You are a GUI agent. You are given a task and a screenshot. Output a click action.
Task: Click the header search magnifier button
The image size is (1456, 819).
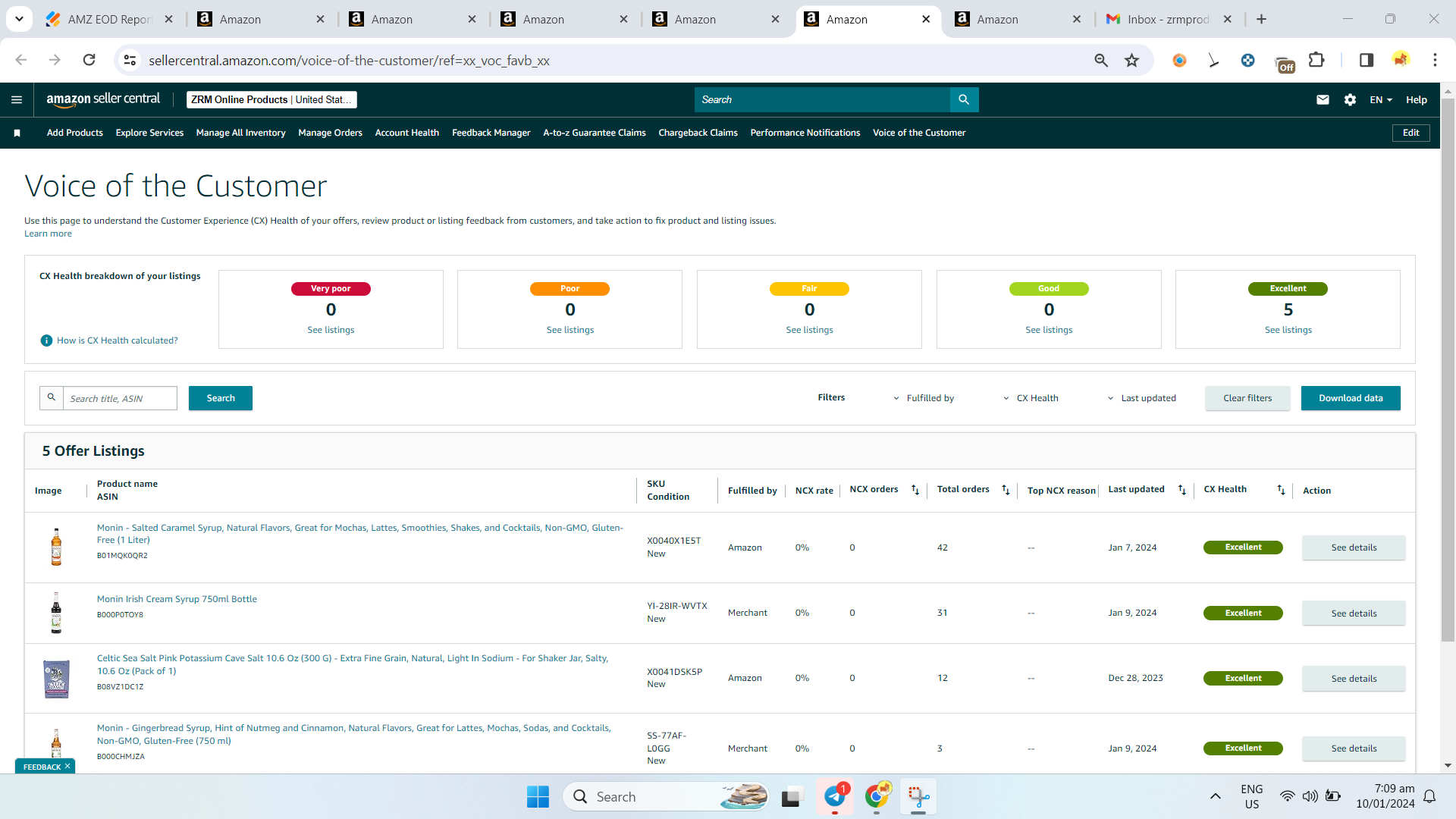(x=964, y=99)
